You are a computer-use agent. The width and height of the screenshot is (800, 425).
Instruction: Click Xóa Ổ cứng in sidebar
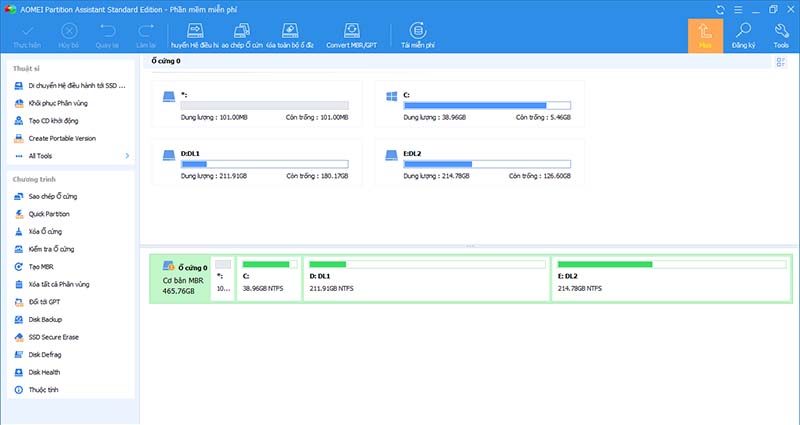[x=38, y=232]
